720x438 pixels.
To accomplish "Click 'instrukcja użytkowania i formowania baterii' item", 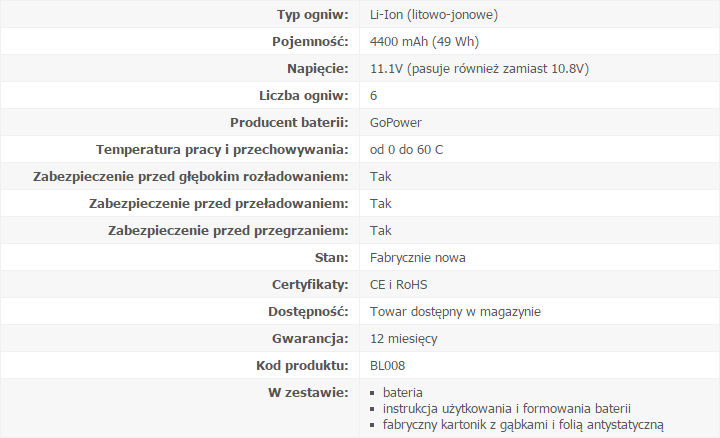I will pyautogui.click(x=507, y=409).
